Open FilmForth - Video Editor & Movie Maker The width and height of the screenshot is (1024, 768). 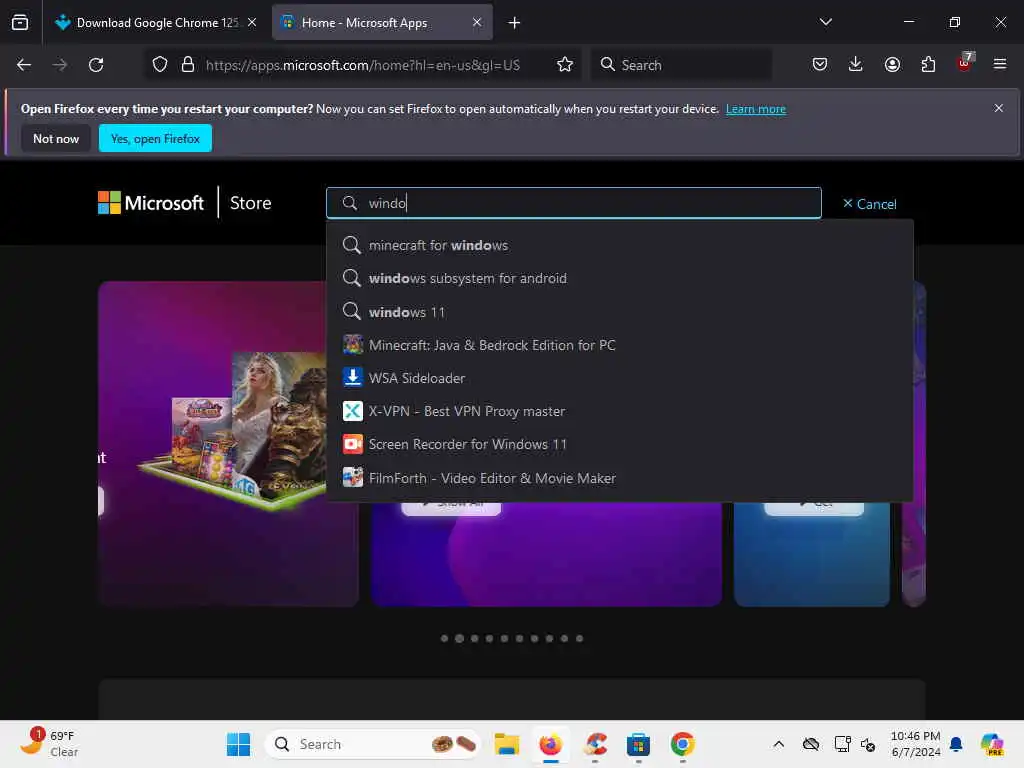coord(620,478)
